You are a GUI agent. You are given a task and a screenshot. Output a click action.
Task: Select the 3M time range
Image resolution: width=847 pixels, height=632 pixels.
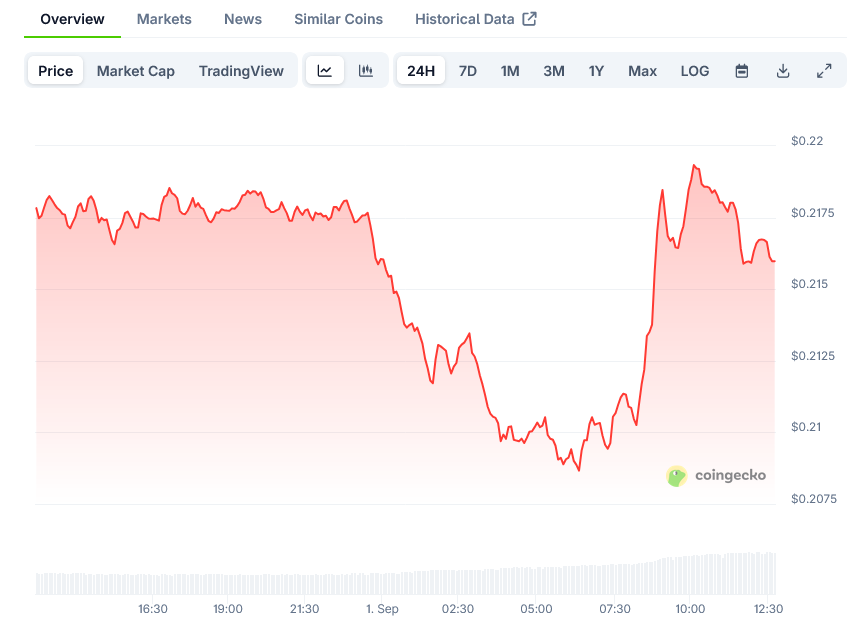pos(554,71)
